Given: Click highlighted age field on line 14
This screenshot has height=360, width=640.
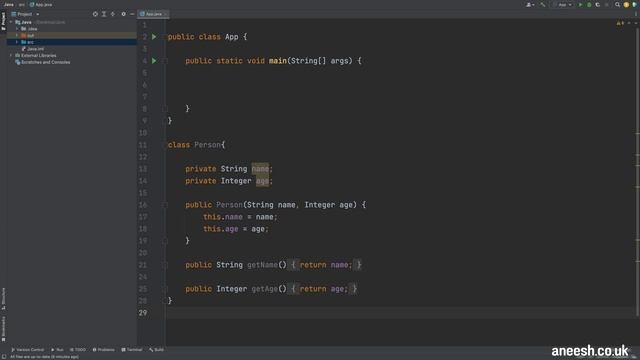Looking at the screenshot, I should (262, 181).
